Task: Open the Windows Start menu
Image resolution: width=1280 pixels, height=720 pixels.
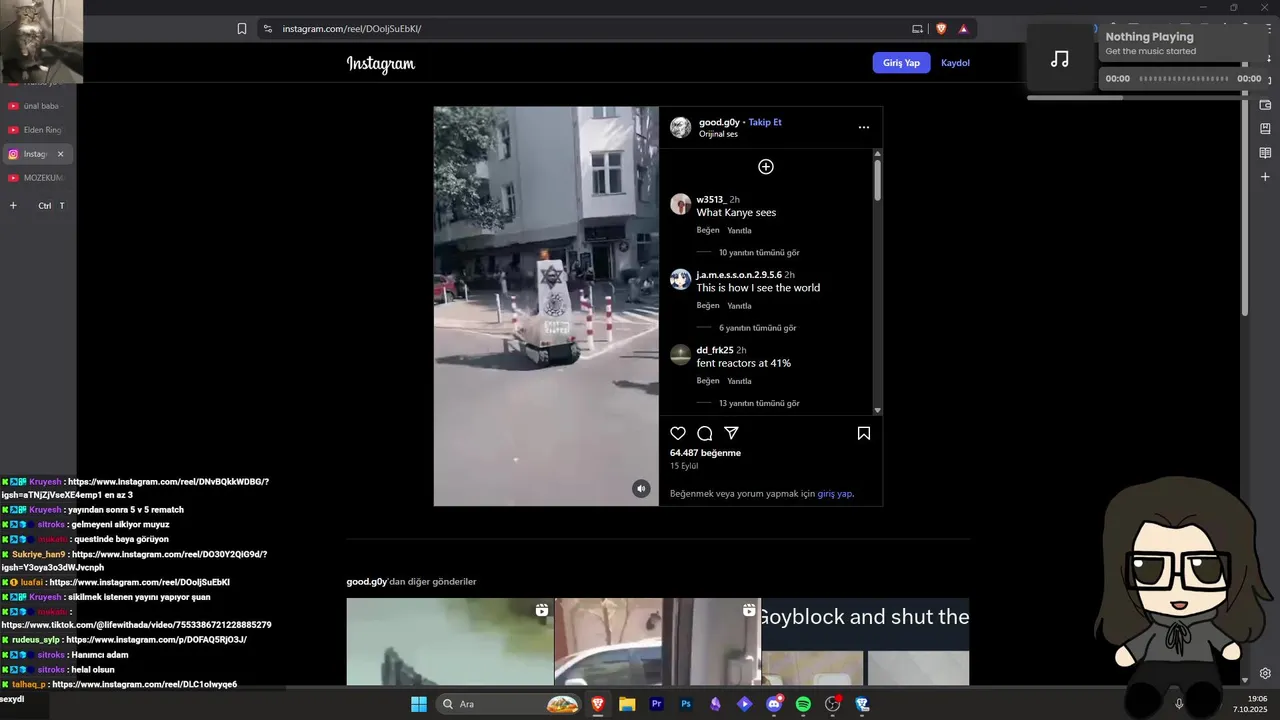Action: (x=419, y=704)
